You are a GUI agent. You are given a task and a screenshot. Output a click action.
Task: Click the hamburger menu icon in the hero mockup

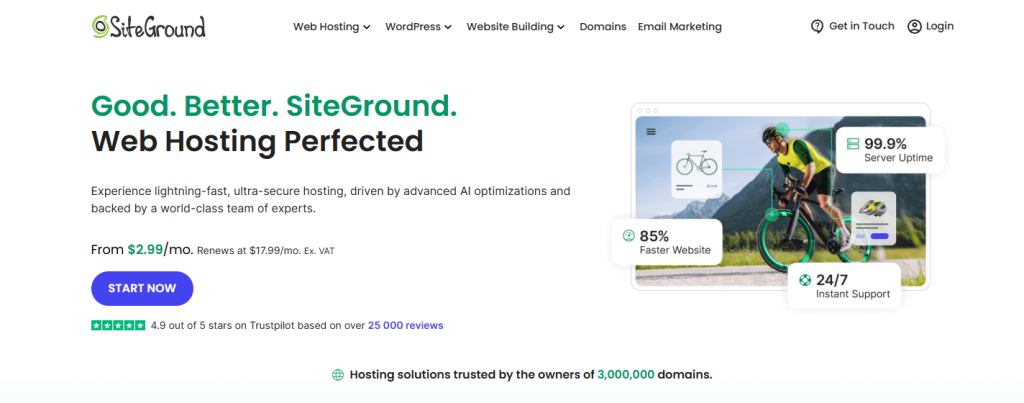point(651,131)
